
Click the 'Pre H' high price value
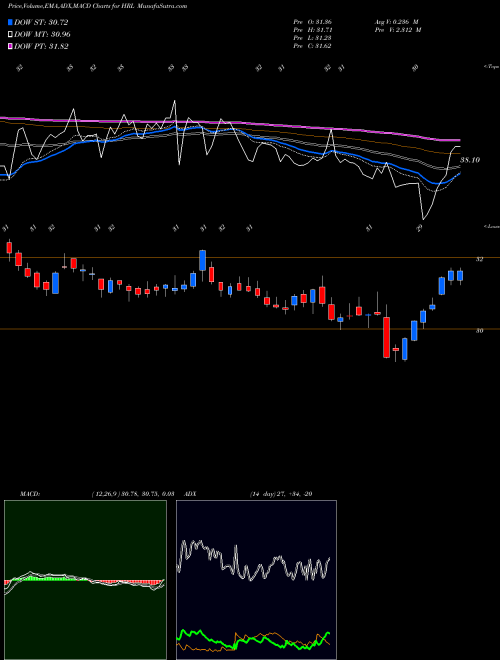[x=313, y=30]
